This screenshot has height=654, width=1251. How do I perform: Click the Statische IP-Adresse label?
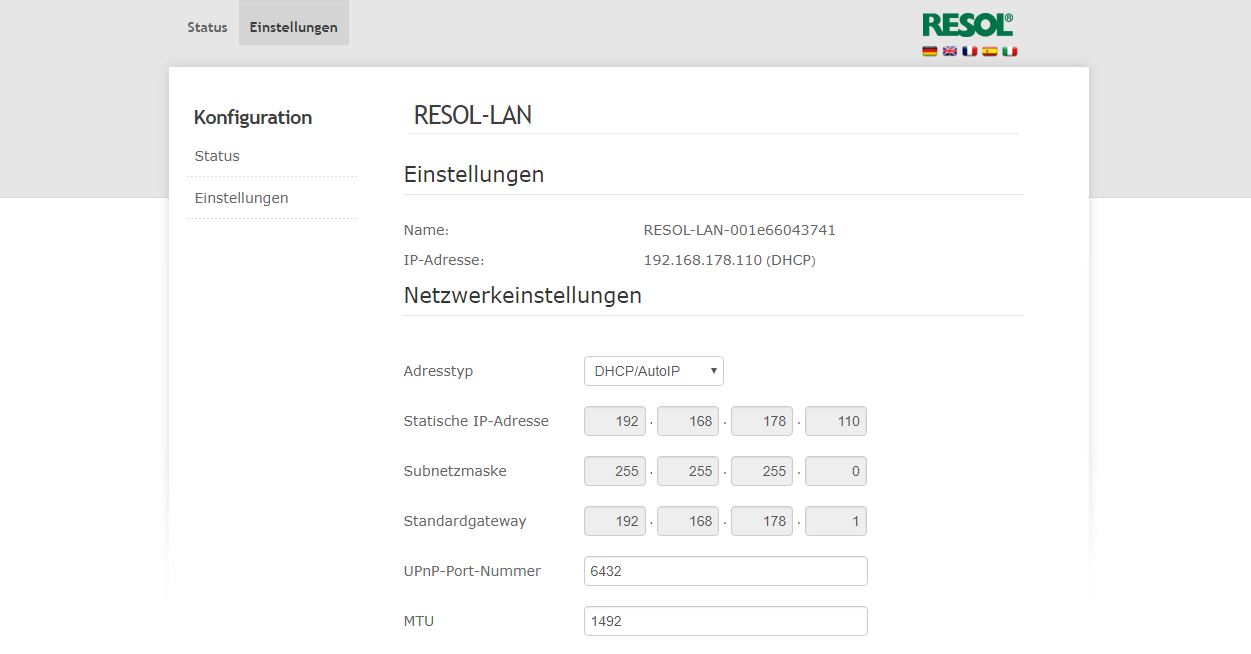pyautogui.click(x=476, y=421)
